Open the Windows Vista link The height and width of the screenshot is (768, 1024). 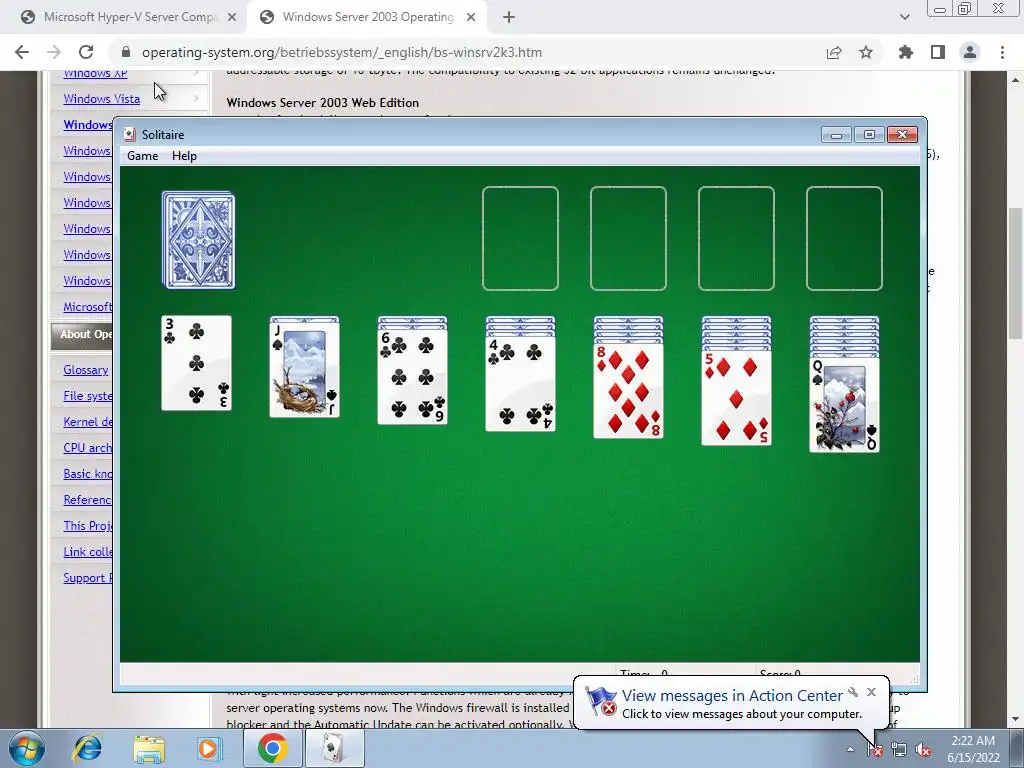point(101,99)
